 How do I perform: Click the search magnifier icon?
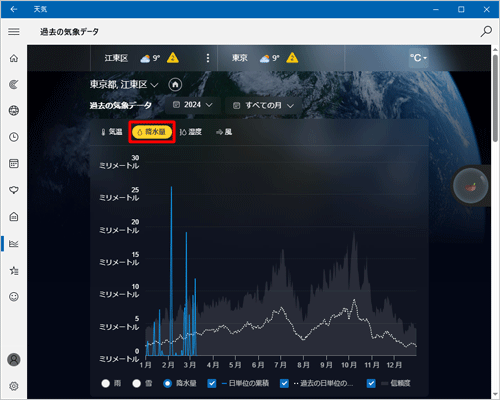pos(486,32)
